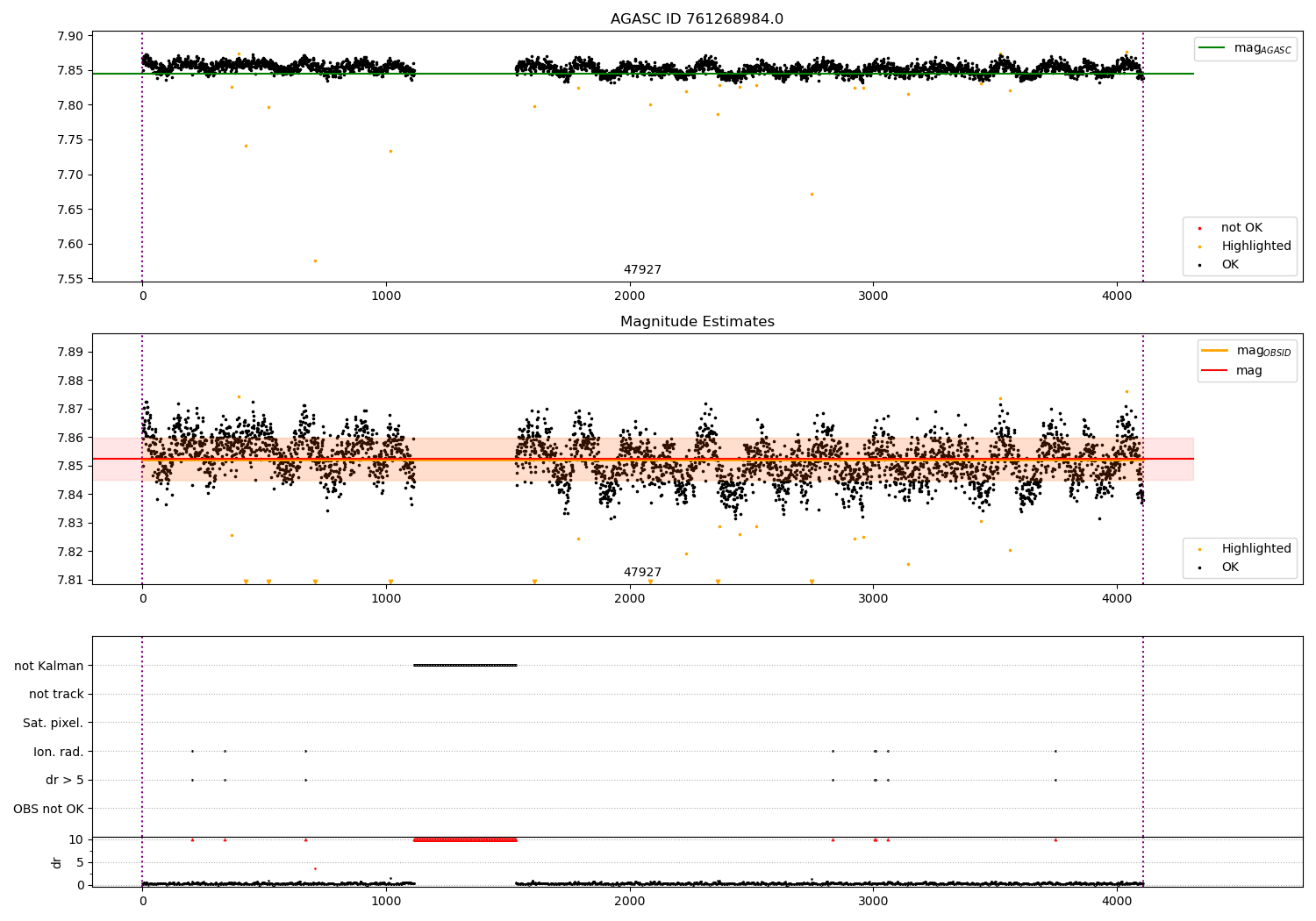Click the orange mag OBSID legend entry
Image resolution: width=1316 pixels, height=921 pixels.
pyautogui.click(x=1247, y=351)
